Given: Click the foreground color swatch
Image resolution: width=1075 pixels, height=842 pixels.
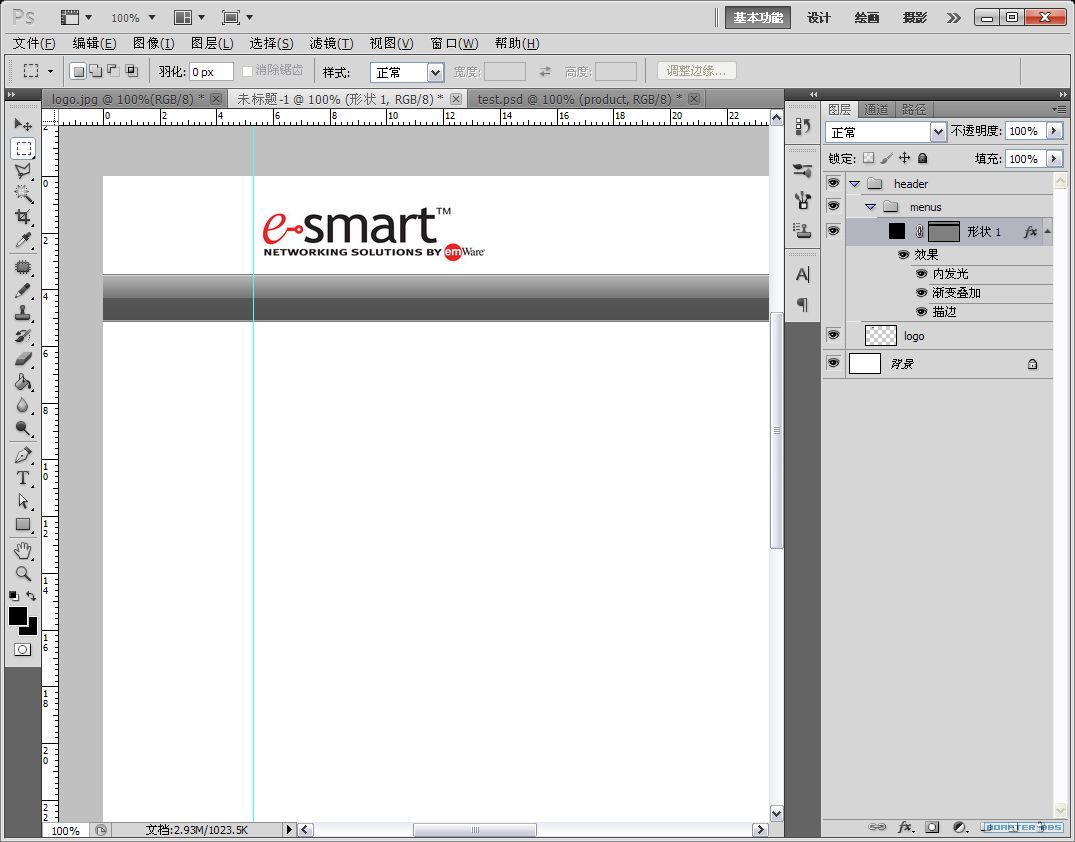Looking at the screenshot, I should click(x=16, y=615).
